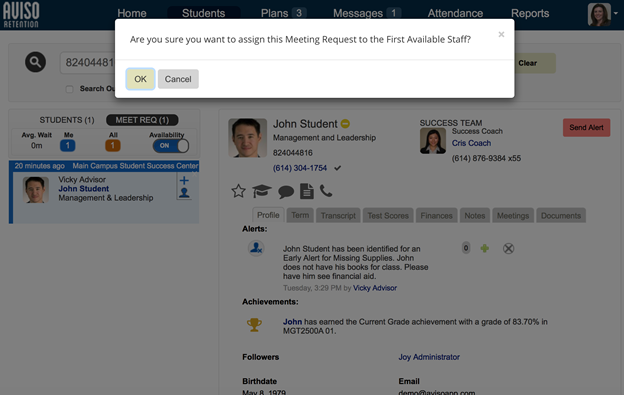
Task: Open the Home nav item
Action: point(132,13)
